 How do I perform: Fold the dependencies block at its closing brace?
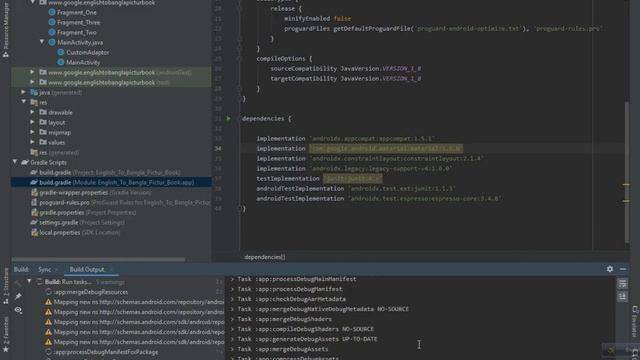click(240, 209)
